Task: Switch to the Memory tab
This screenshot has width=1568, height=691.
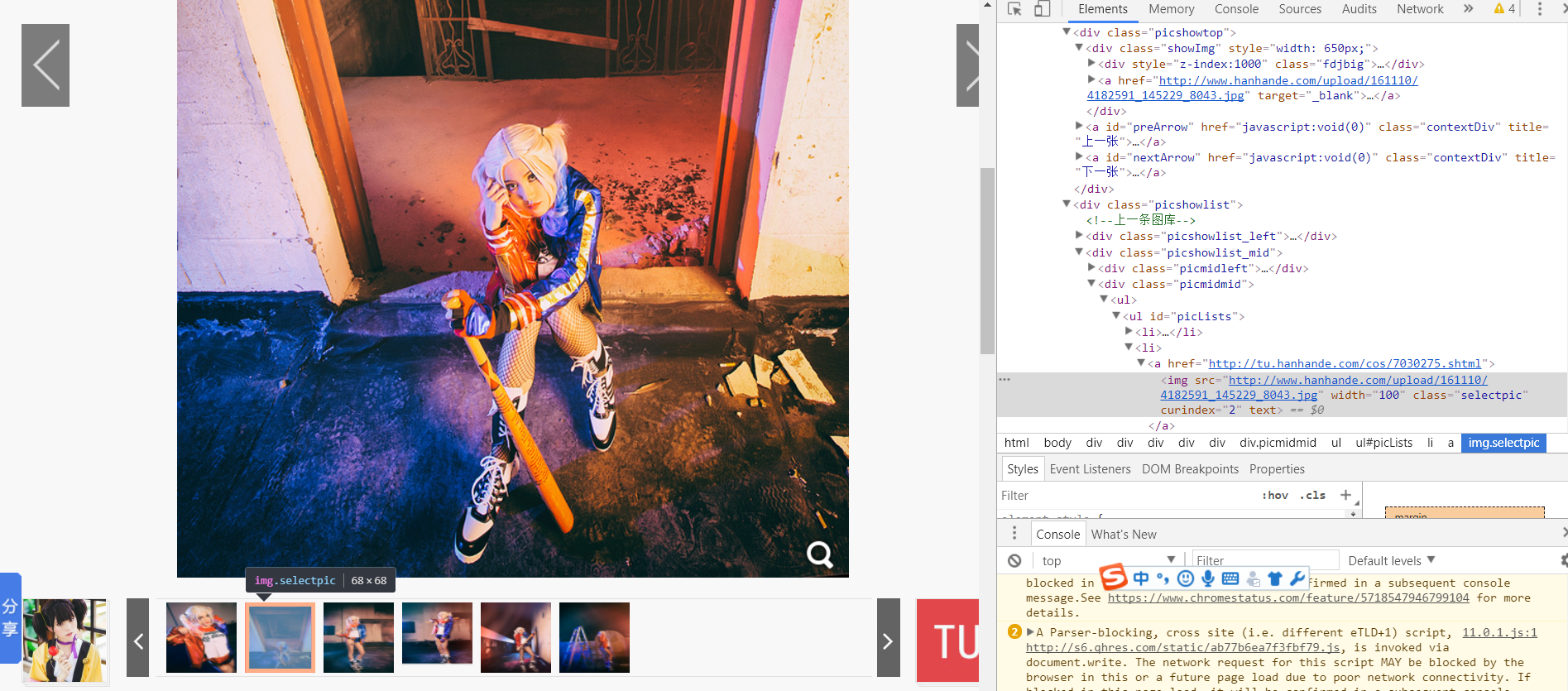Action: [x=1171, y=9]
